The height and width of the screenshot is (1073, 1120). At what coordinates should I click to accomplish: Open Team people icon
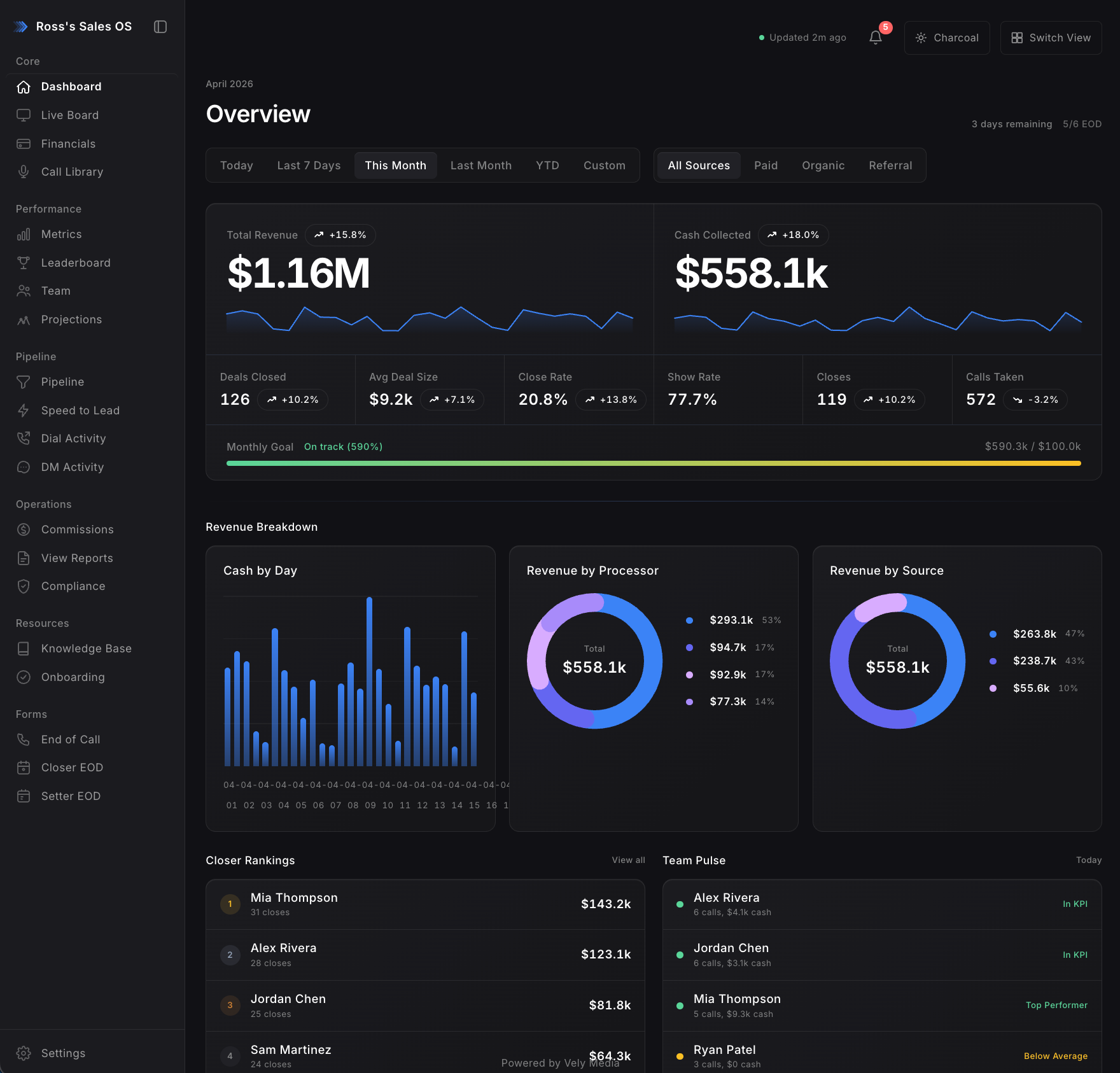(24, 291)
